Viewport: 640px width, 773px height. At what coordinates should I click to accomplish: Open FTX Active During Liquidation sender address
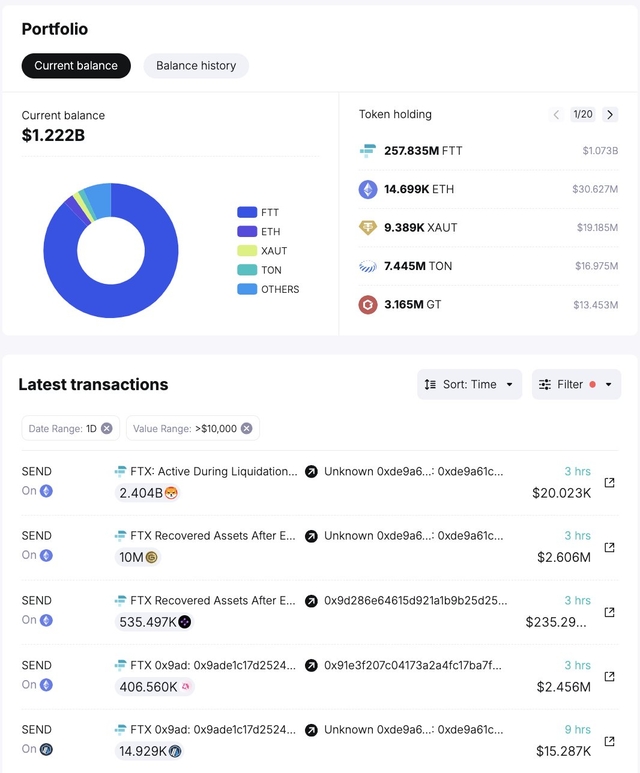pos(213,471)
